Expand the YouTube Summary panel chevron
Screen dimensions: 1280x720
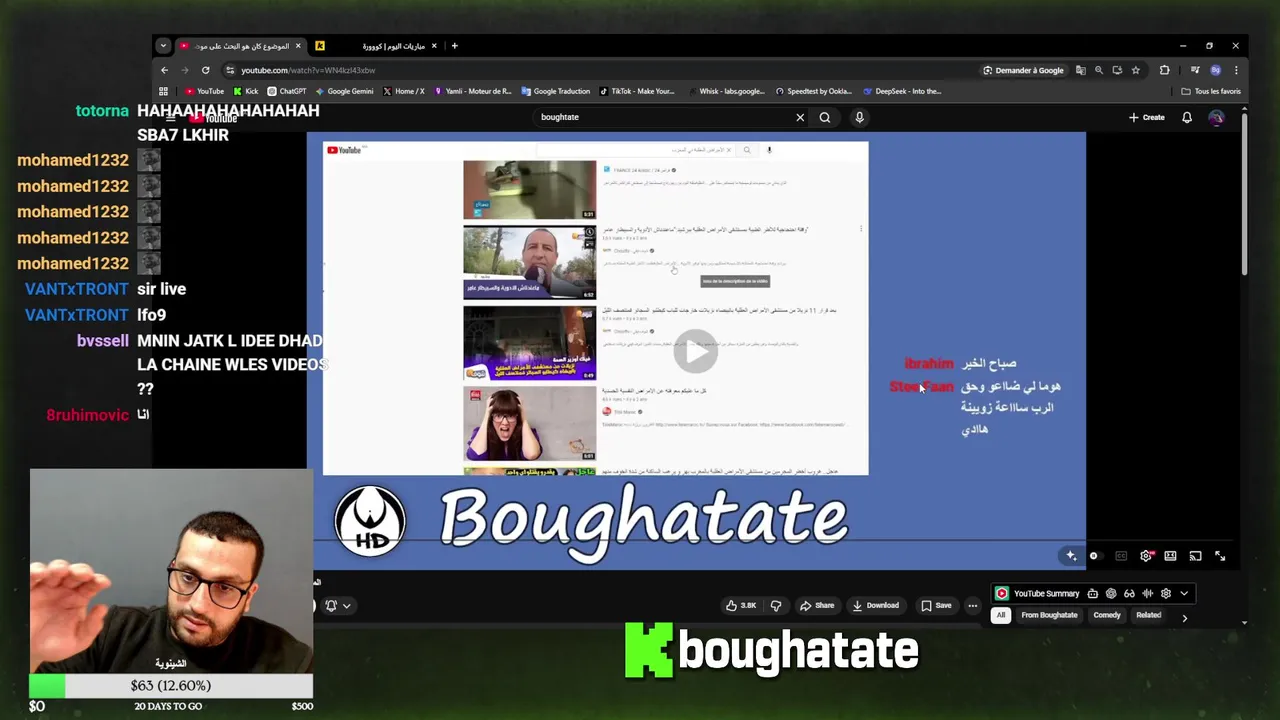point(1184,593)
